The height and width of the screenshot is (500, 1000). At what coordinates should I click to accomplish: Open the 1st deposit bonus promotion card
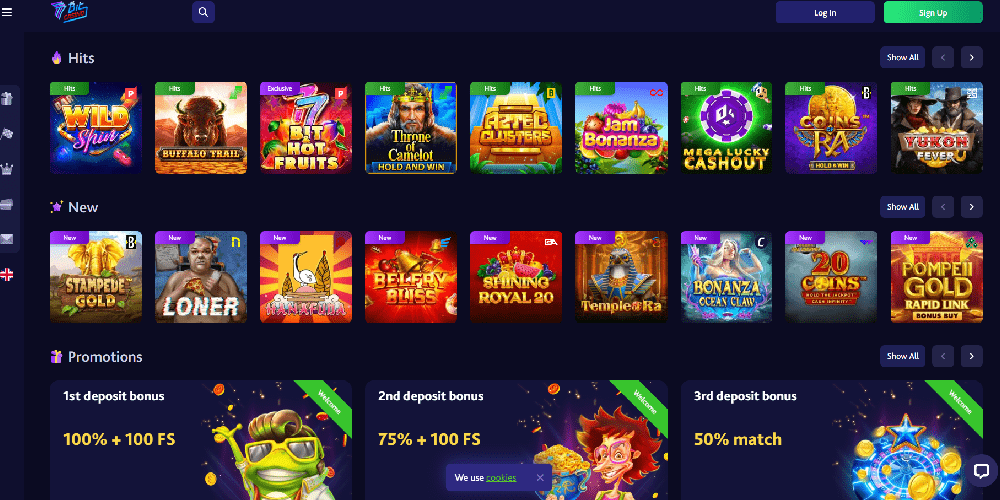(201, 440)
